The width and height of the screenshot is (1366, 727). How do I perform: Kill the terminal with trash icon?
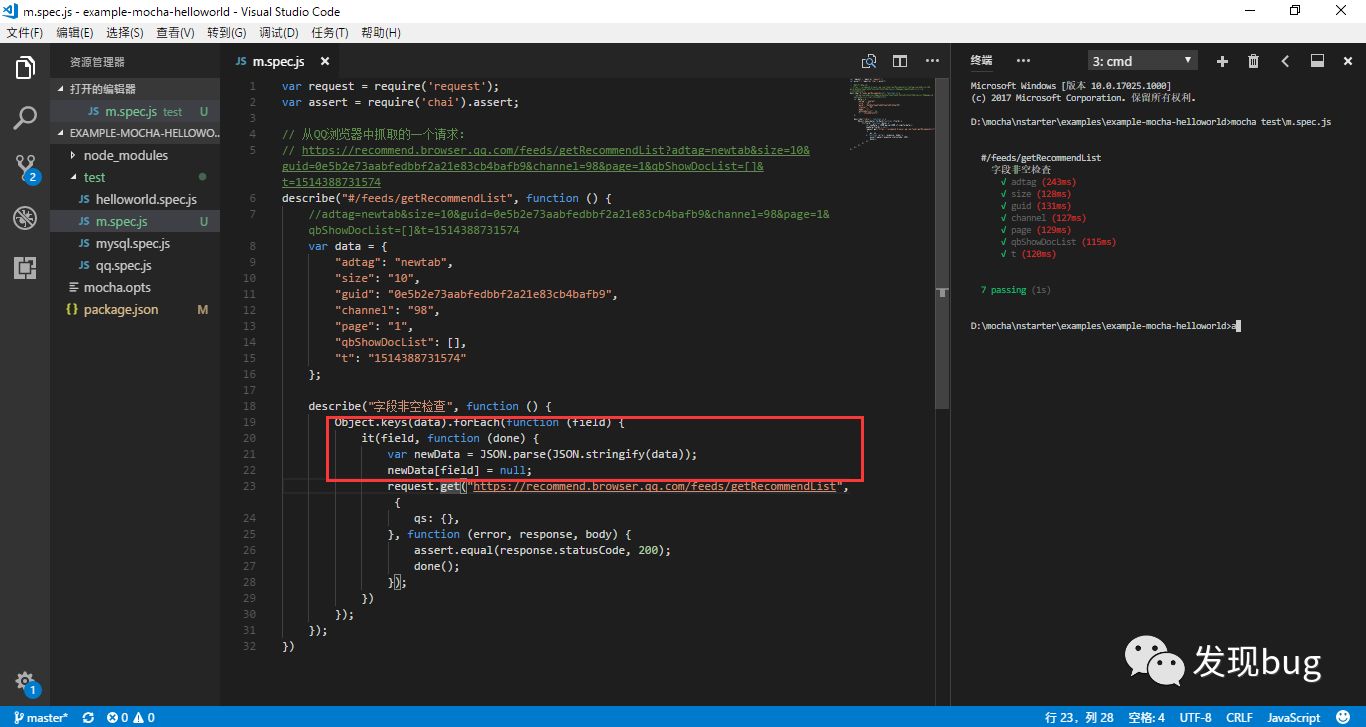pyautogui.click(x=1253, y=61)
